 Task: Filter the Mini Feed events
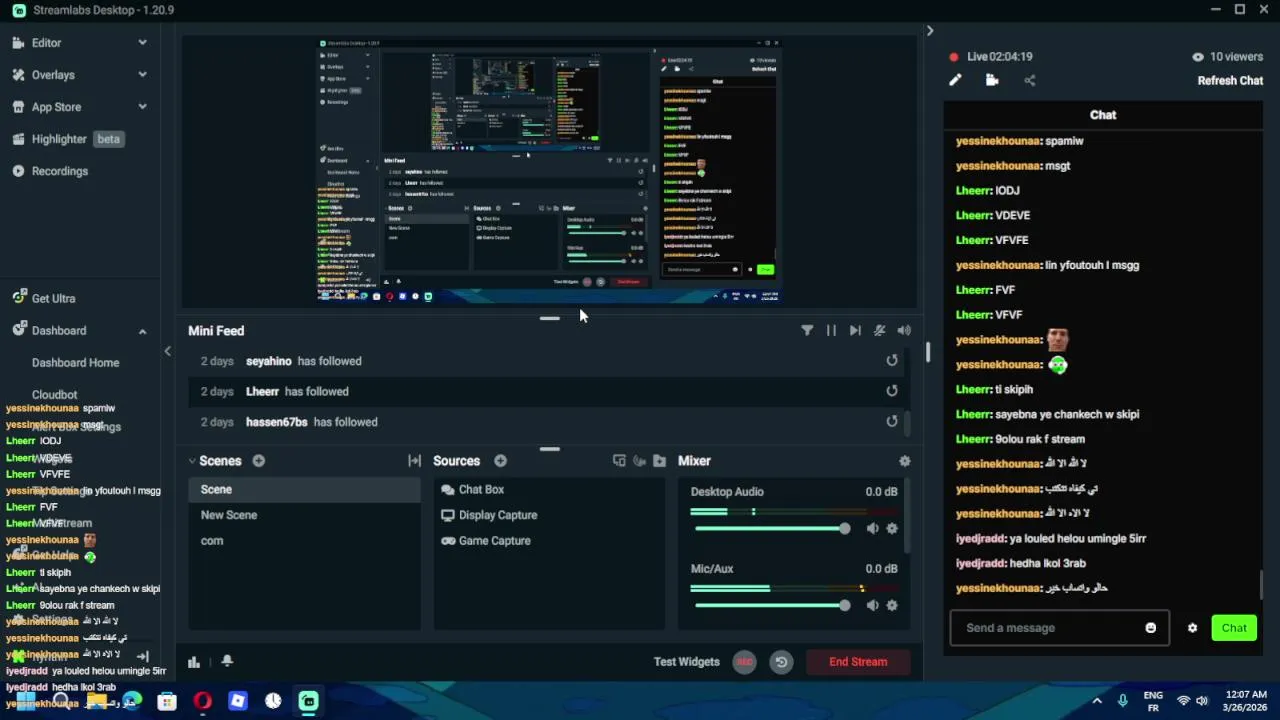click(807, 331)
